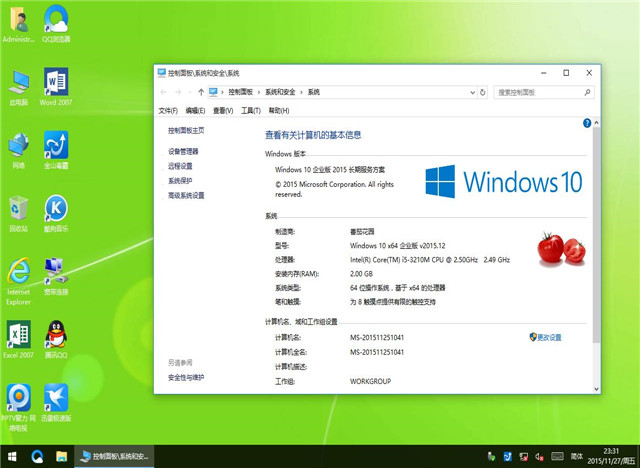Click the 更改设置 change settings link
The height and width of the screenshot is (468, 640).
(545, 337)
